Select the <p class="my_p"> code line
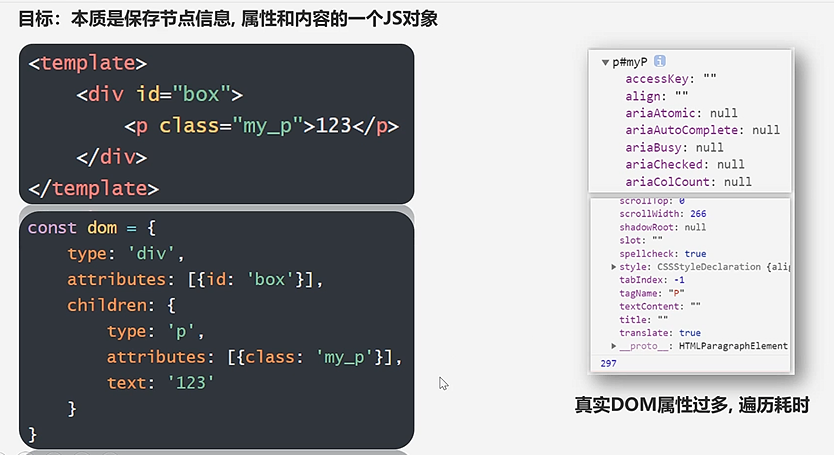The image size is (834, 455). (x=261, y=126)
